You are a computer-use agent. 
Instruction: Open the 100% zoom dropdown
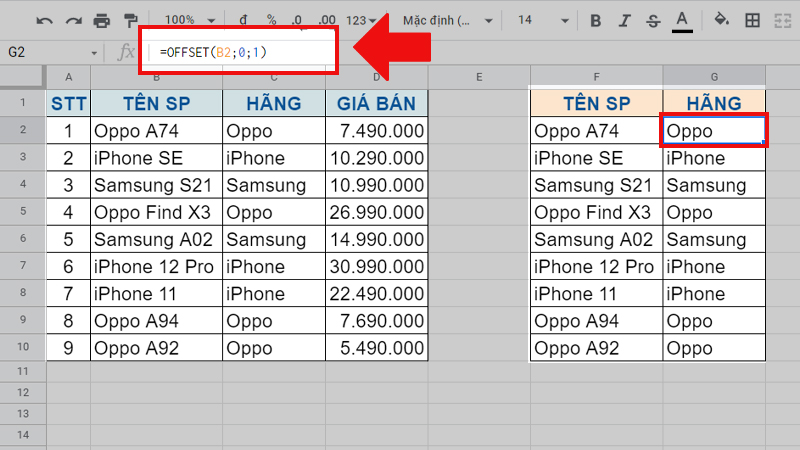coord(189,20)
